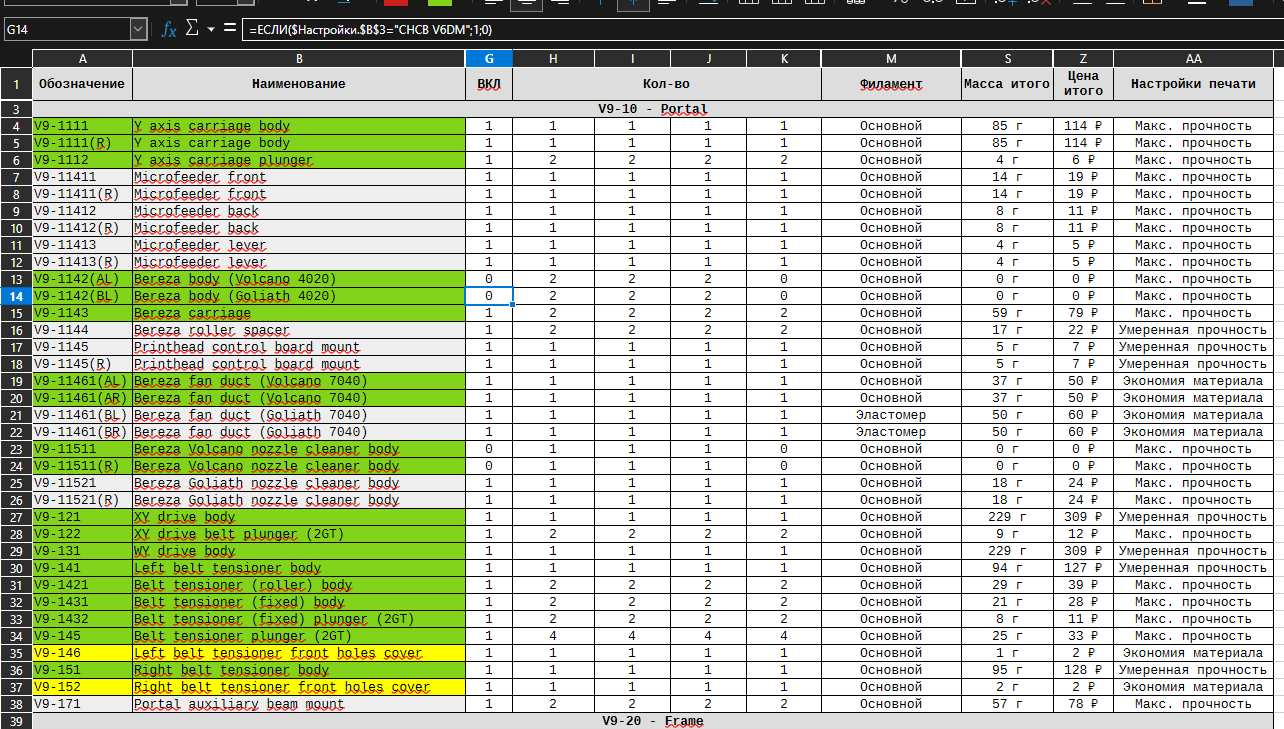The width and height of the screenshot is (1284, 729).
Task: Select row 14 header
Action: [16, 296]
